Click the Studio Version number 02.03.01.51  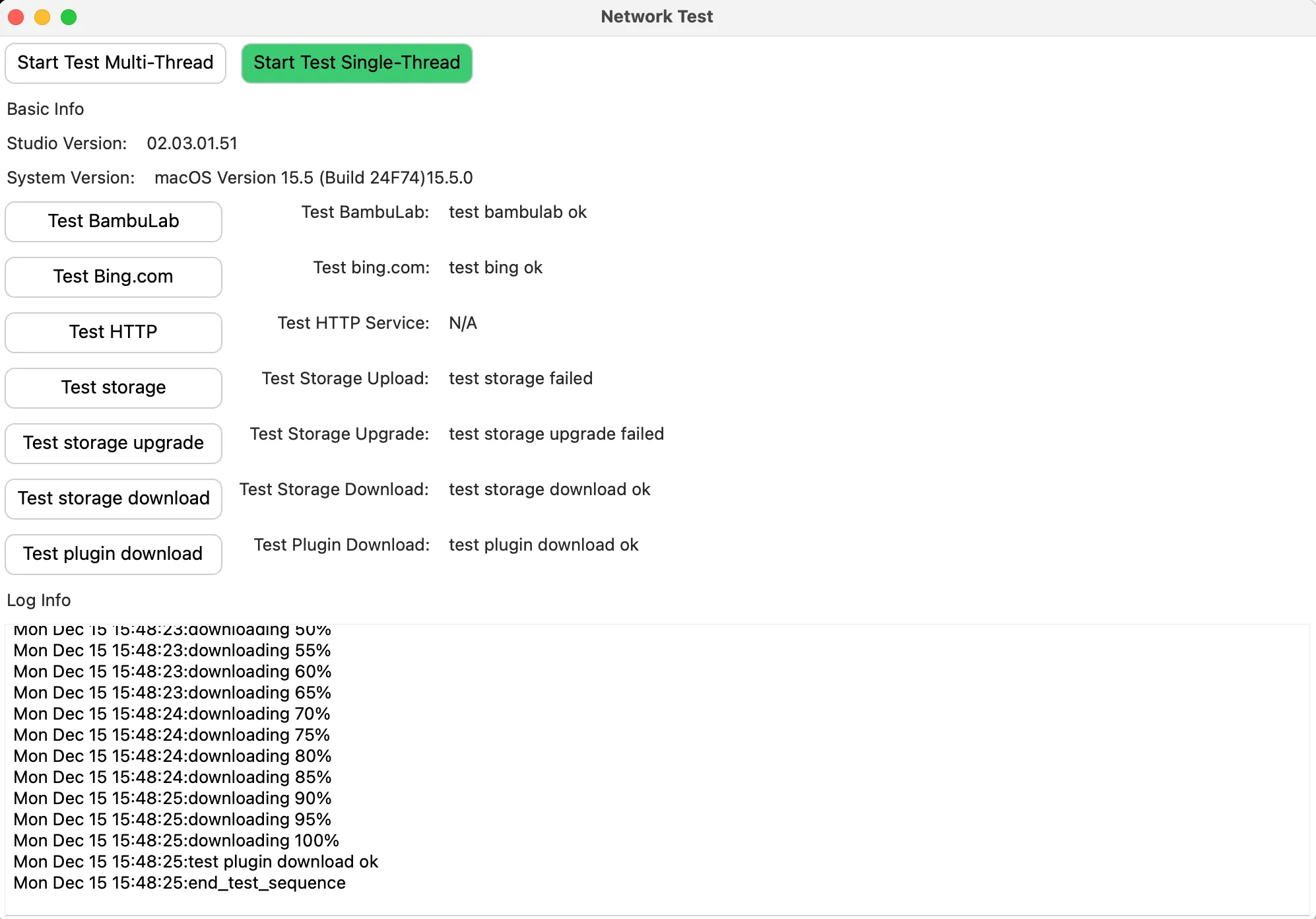(192, 143)
